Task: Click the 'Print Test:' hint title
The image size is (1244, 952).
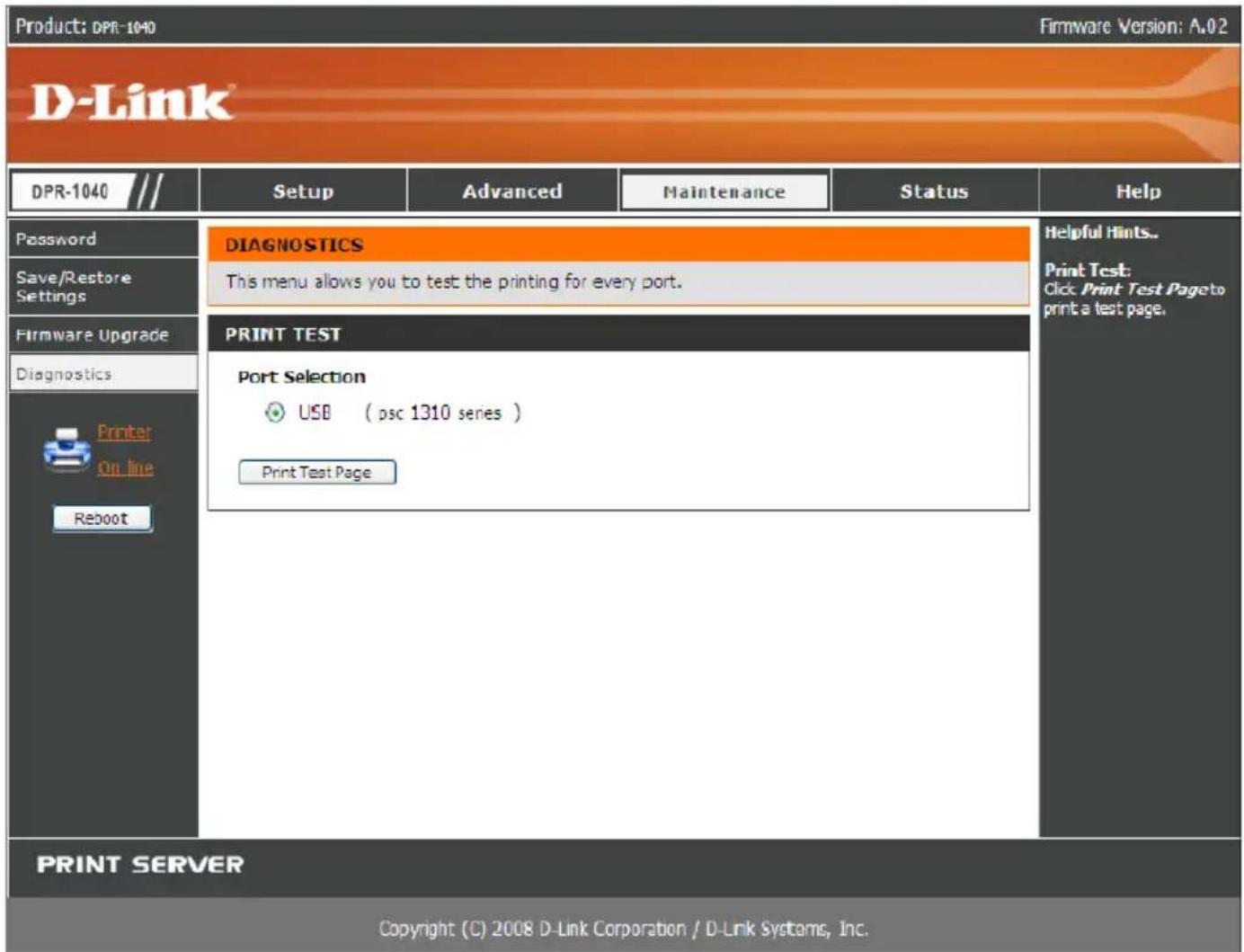Action: click(1087, 270)
